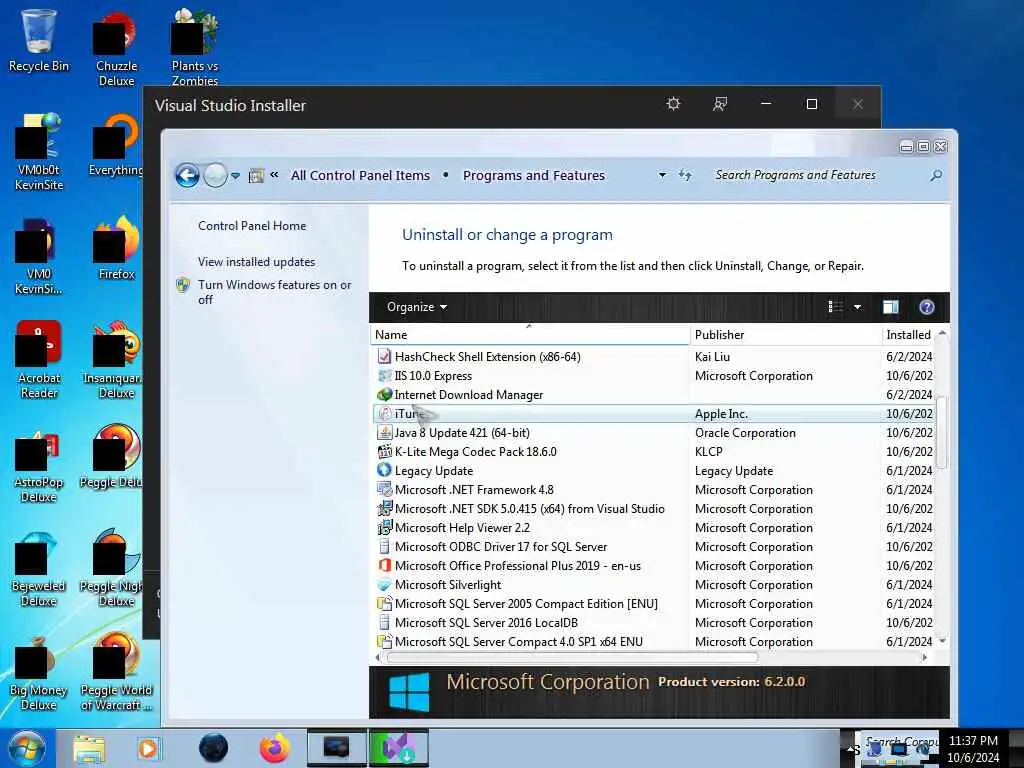Open Control Panel Home
Image resolution: width=1024 pixels, height=768 pixels.
click(252, 225)
